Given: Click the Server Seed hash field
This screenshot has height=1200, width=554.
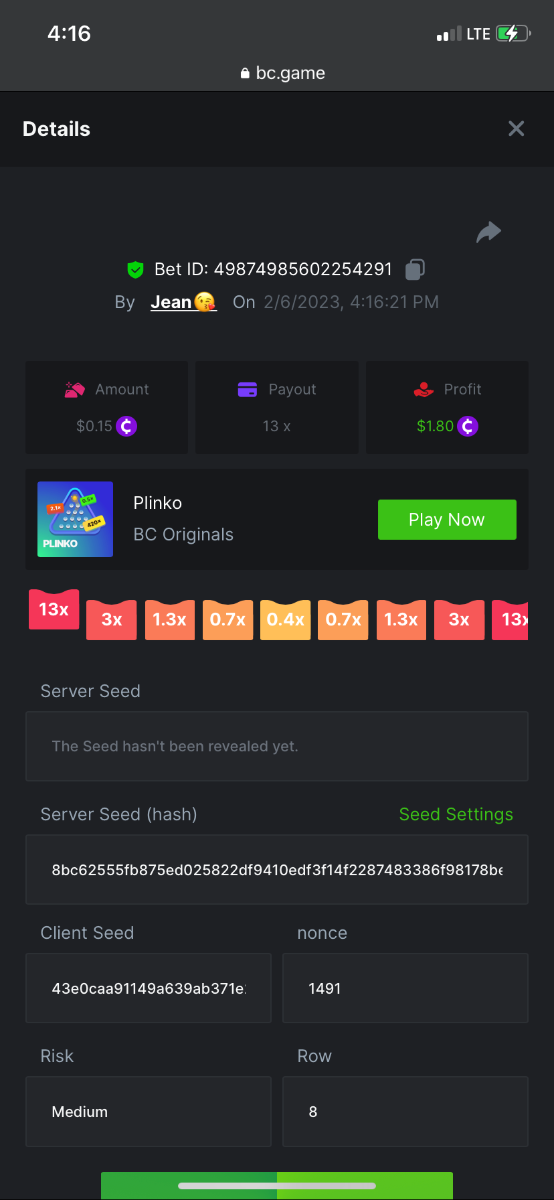Looking at the screenshot, I should (277, 870).
